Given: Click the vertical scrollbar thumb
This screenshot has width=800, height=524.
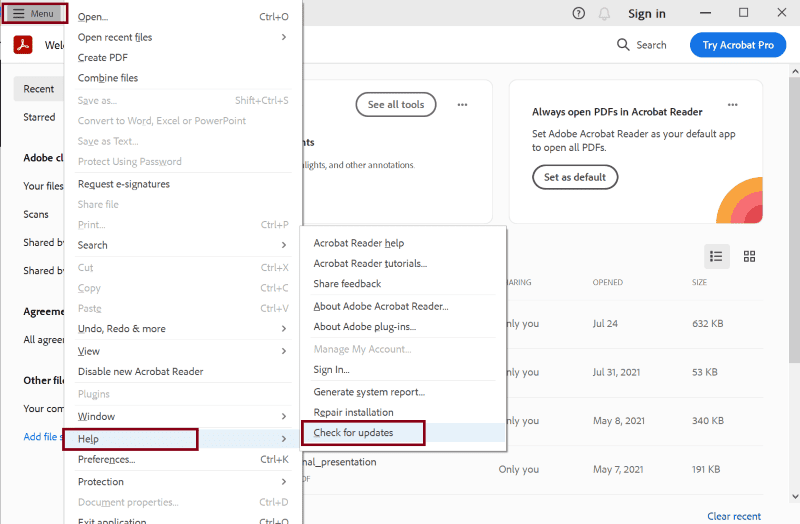Looking at the screenshot, I should (795, 220).
